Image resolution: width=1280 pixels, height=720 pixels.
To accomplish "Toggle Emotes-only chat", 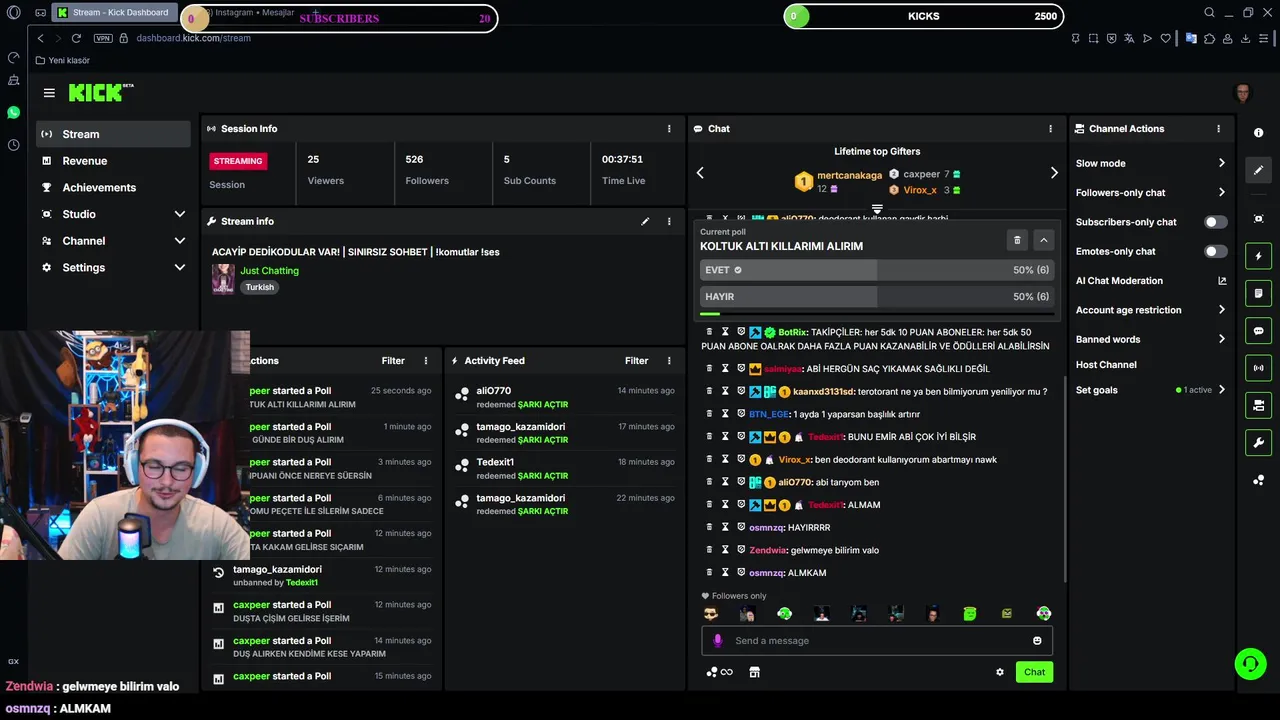I will click(x=1215, y=252).
